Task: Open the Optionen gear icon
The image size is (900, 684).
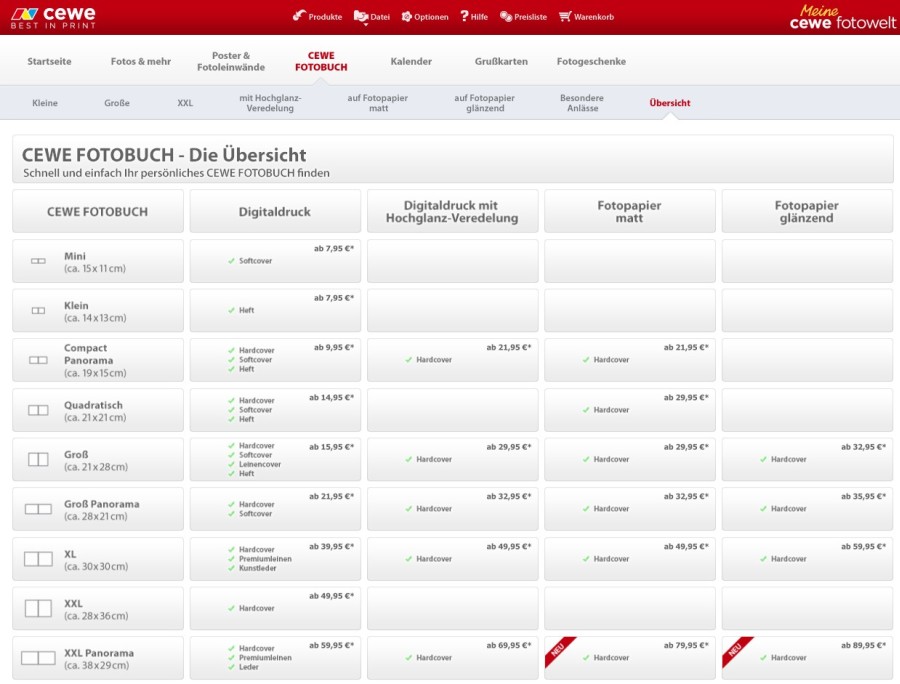Action: pyautogui.click(x=407, y=17)
